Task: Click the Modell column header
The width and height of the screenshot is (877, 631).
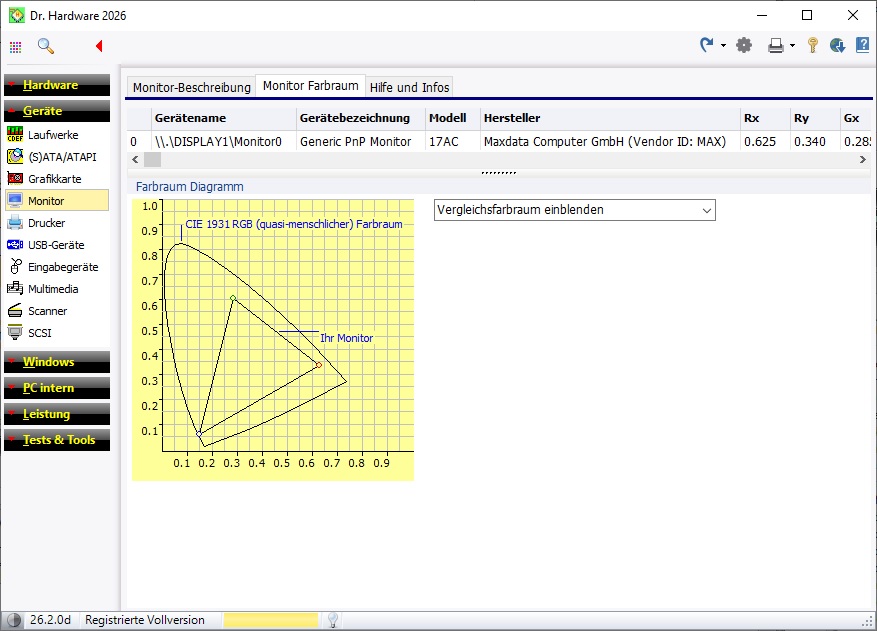Action: pos(452,118)
